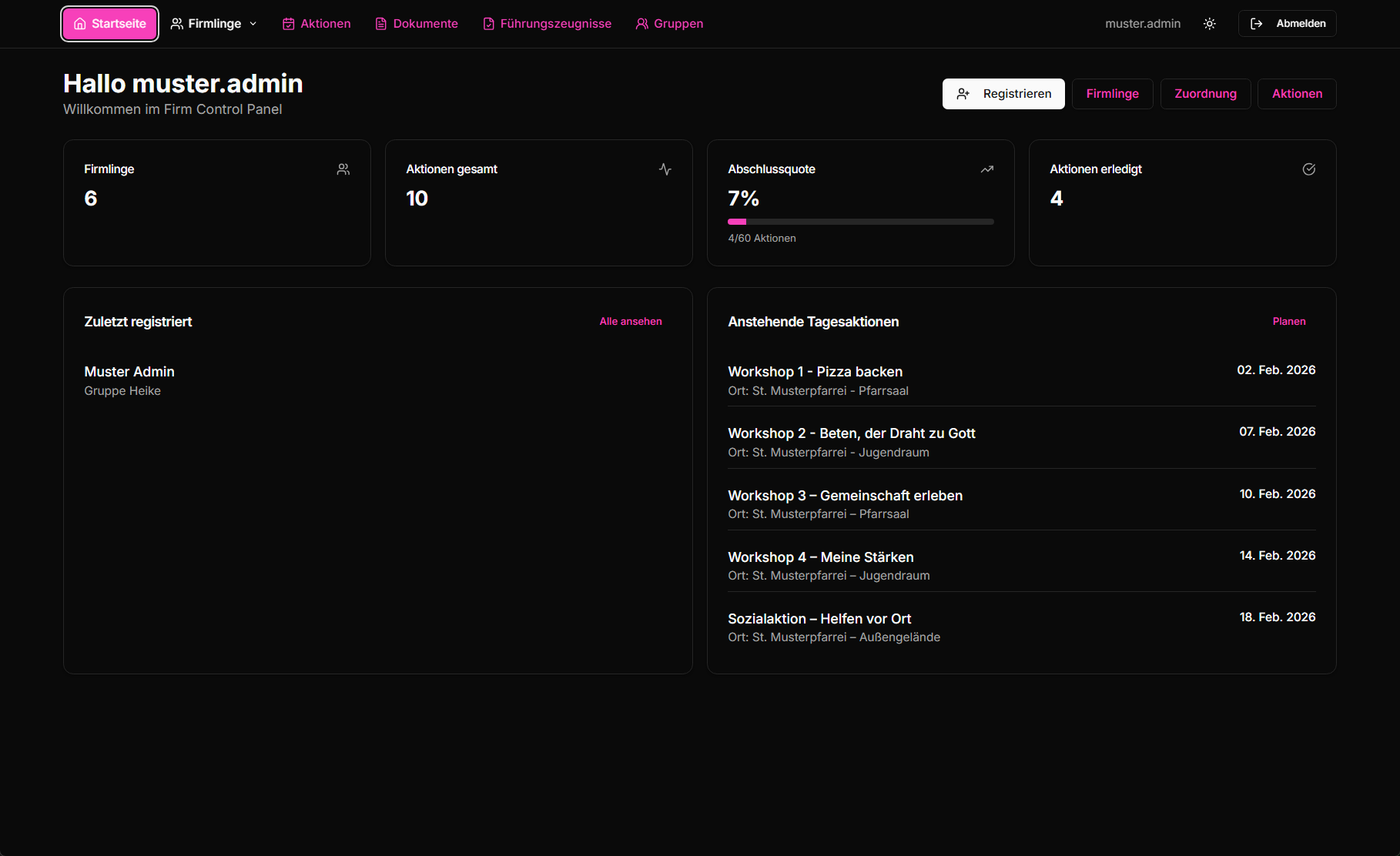Click the checkmark icon on Aktionen erledigt card

(1308, 169)
